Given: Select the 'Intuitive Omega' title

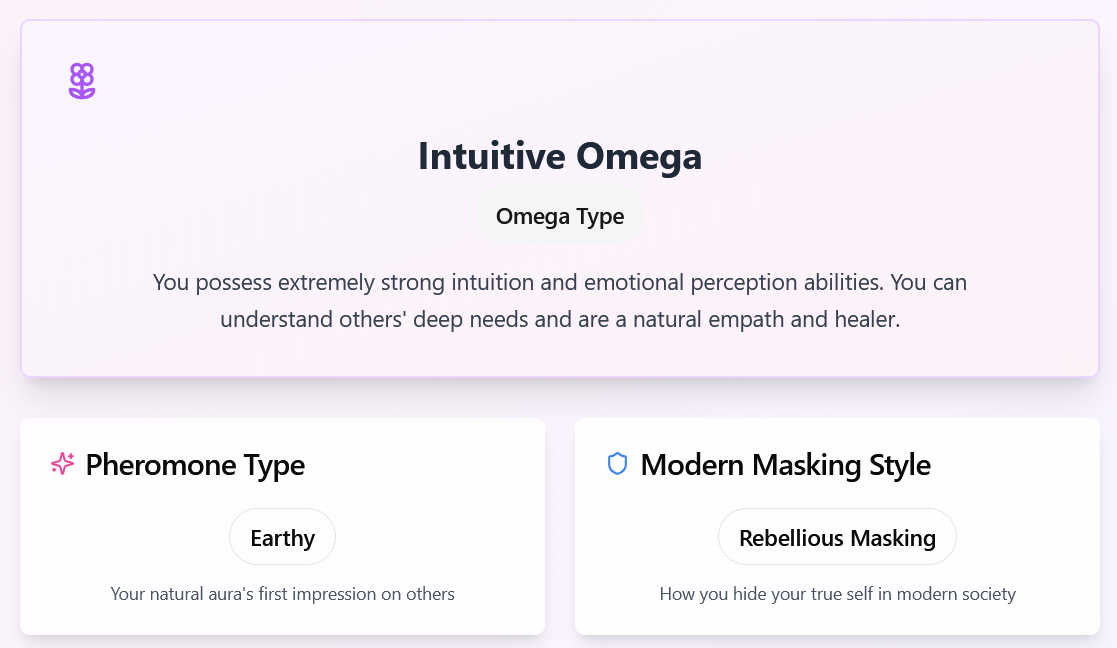Looking at the screenshot, I should [559, 157].
